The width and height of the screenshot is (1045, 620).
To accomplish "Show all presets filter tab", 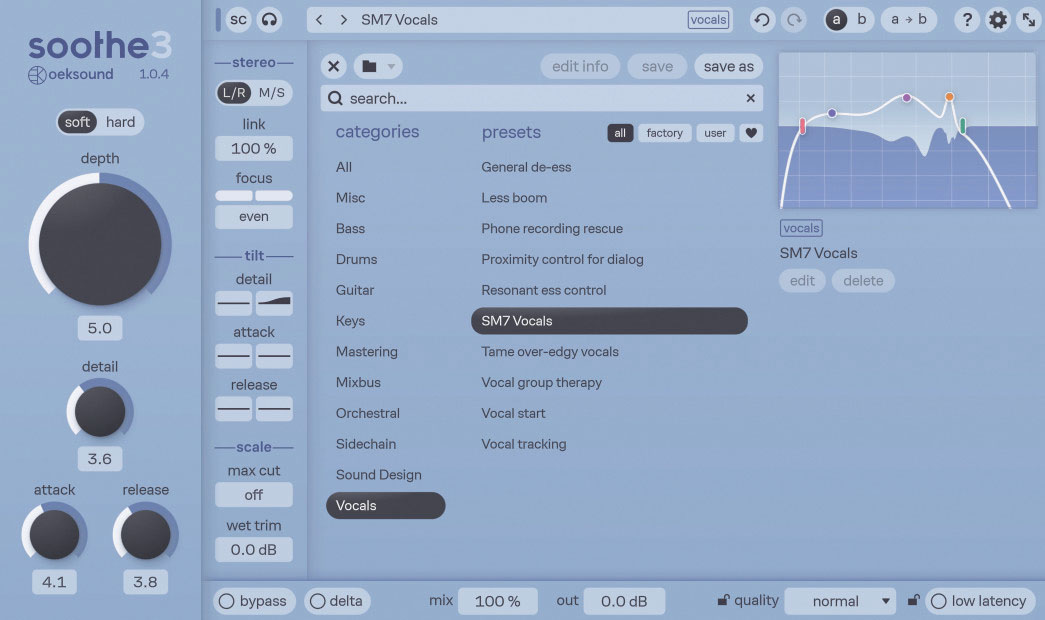I will coord(620,133).
